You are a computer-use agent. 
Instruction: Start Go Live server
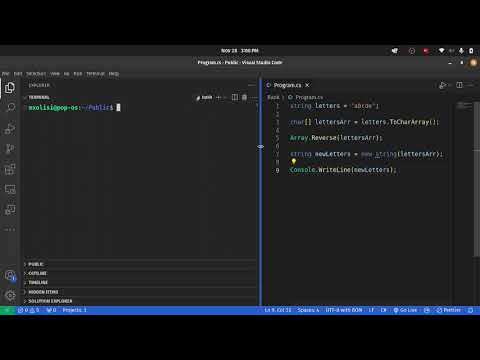point(405,310)
